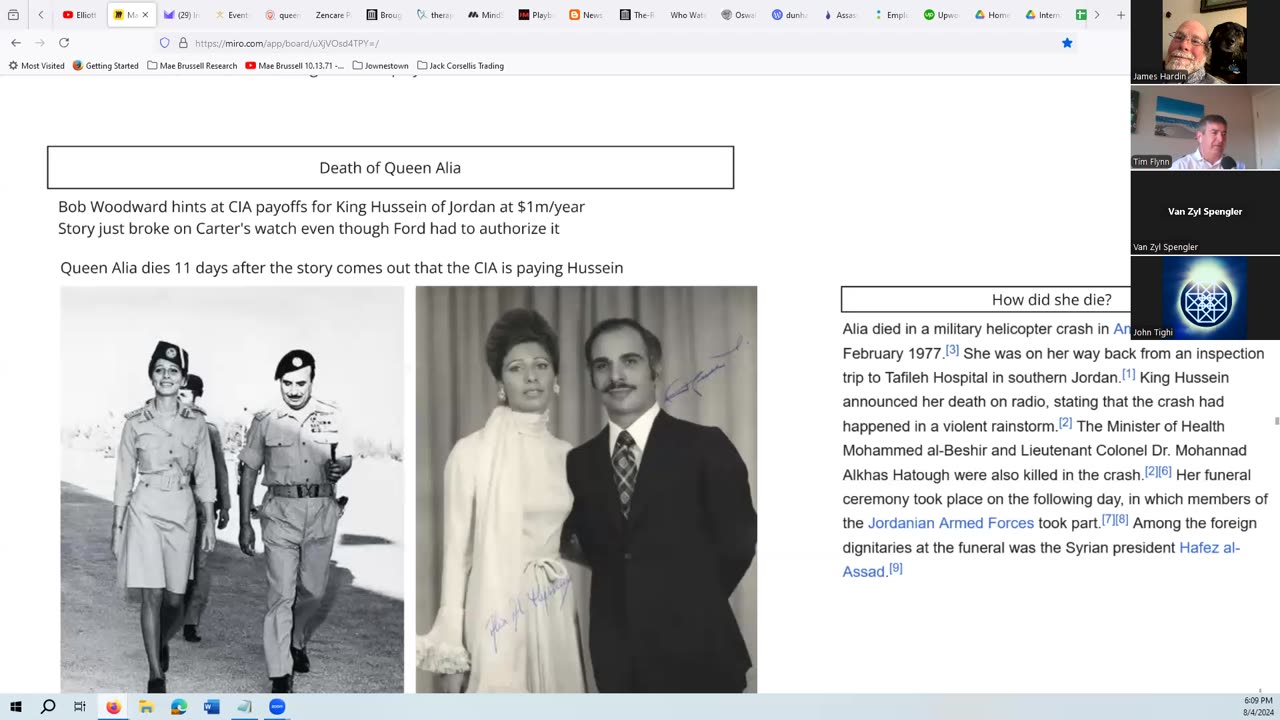The image size is (1280, 720).
Task: Reload the Miro page
Action: point(64,43)
